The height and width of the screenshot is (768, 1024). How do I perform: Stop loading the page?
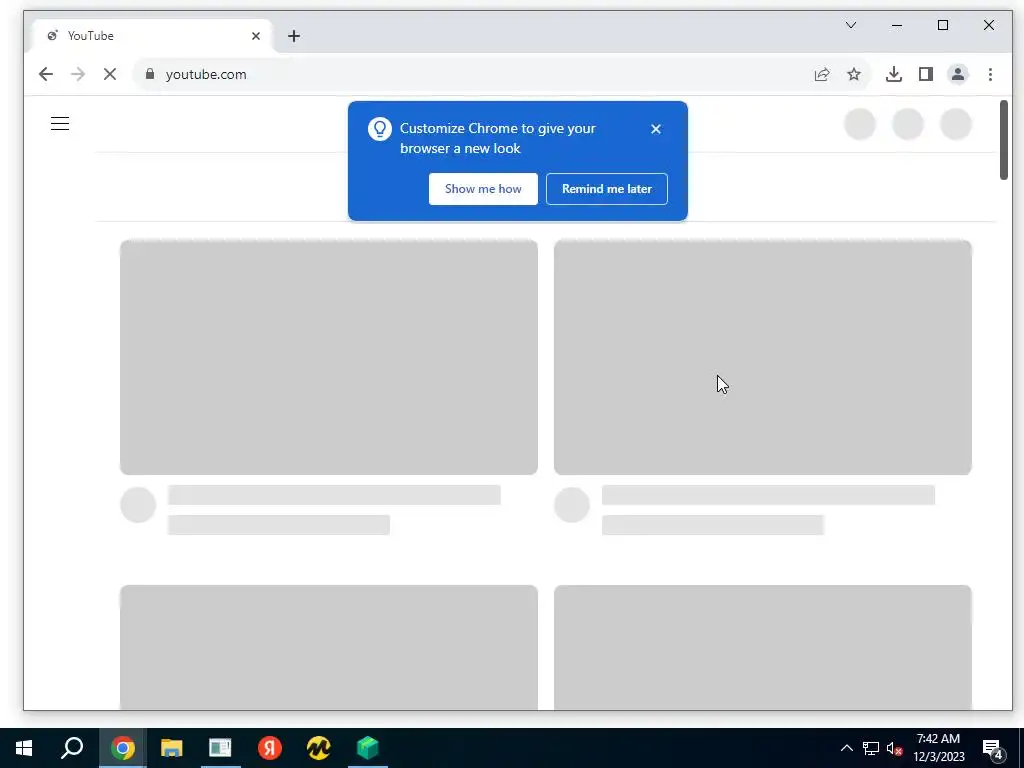pos(110,74)
